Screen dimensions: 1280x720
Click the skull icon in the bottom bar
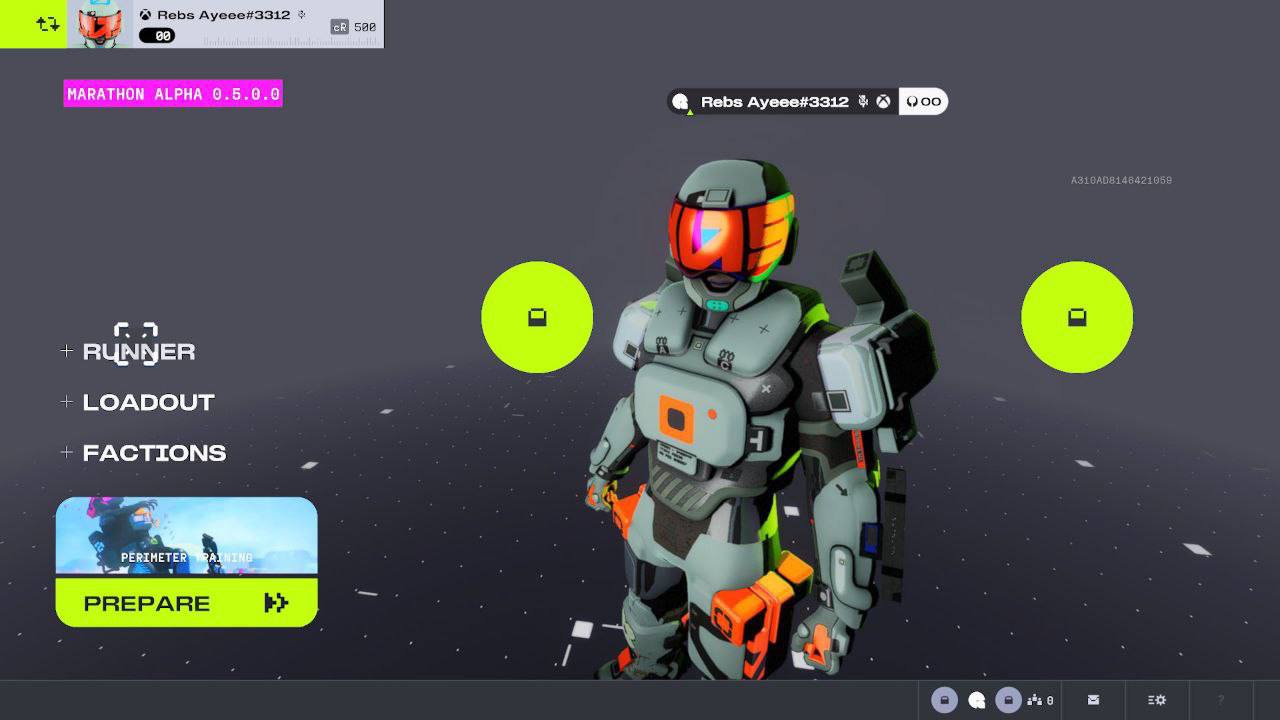(977, 700)
